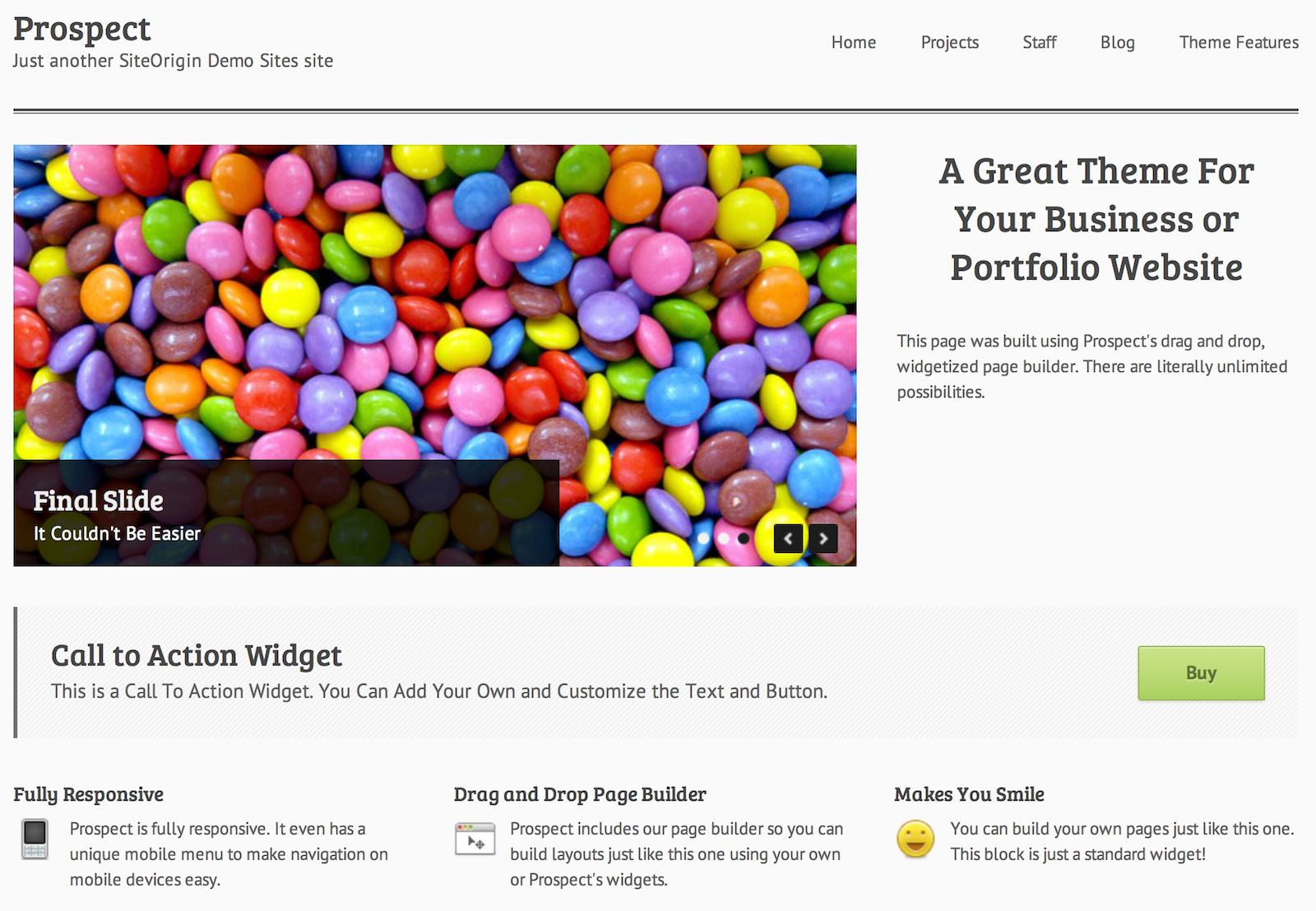1316x911 pixels.
Task: Click the Prospect site title
Action: pyautogui.click(x=82, y=30)
